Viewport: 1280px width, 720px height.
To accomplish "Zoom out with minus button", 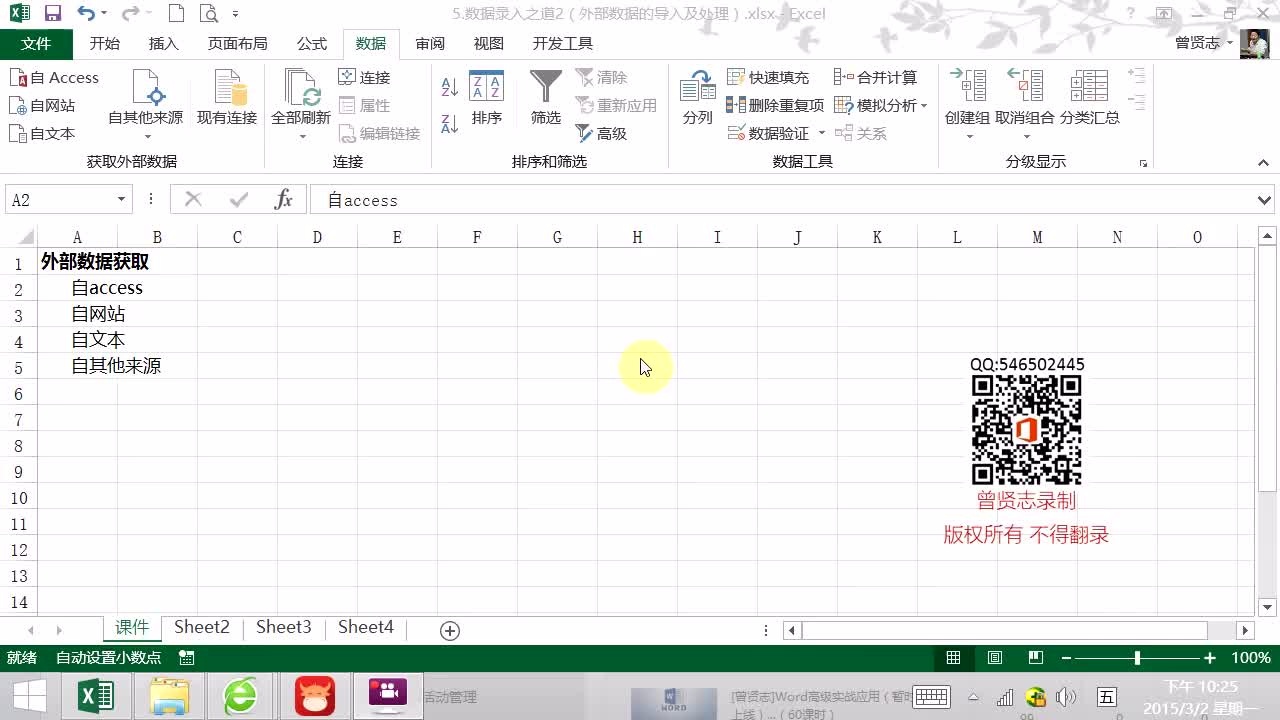I will click(x=1066, y=658).
